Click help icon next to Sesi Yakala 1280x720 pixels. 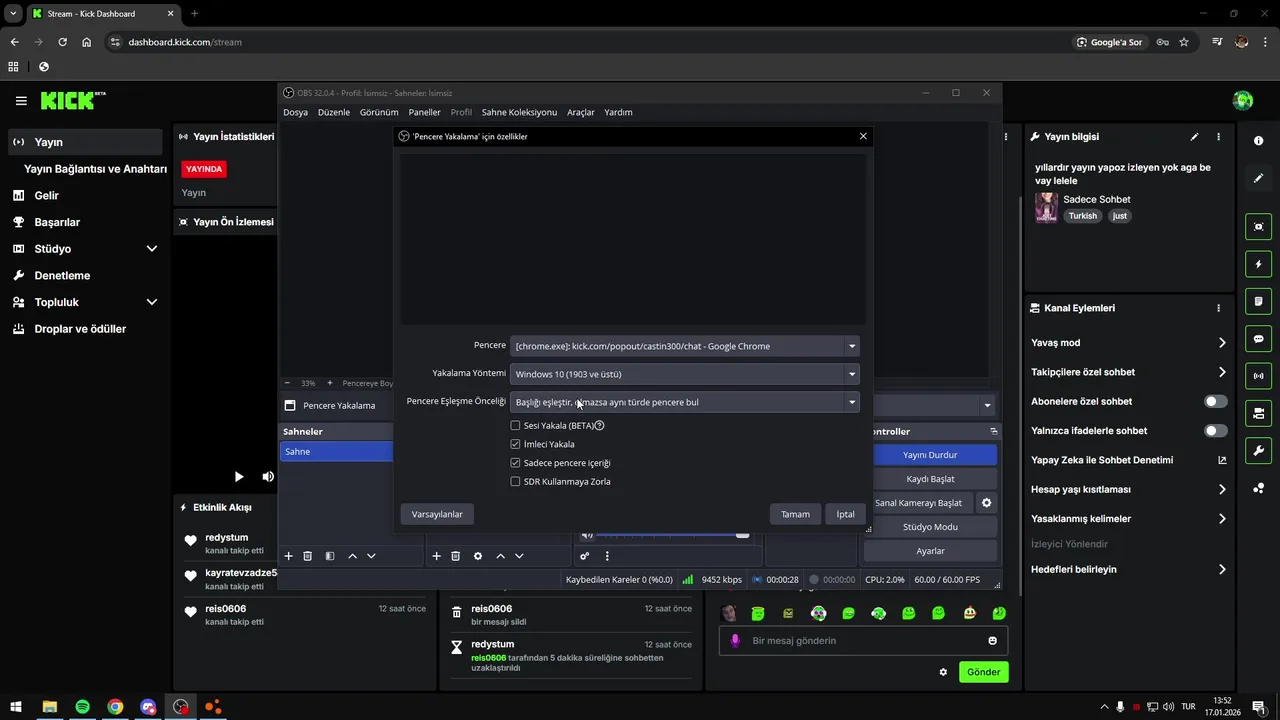599,426
